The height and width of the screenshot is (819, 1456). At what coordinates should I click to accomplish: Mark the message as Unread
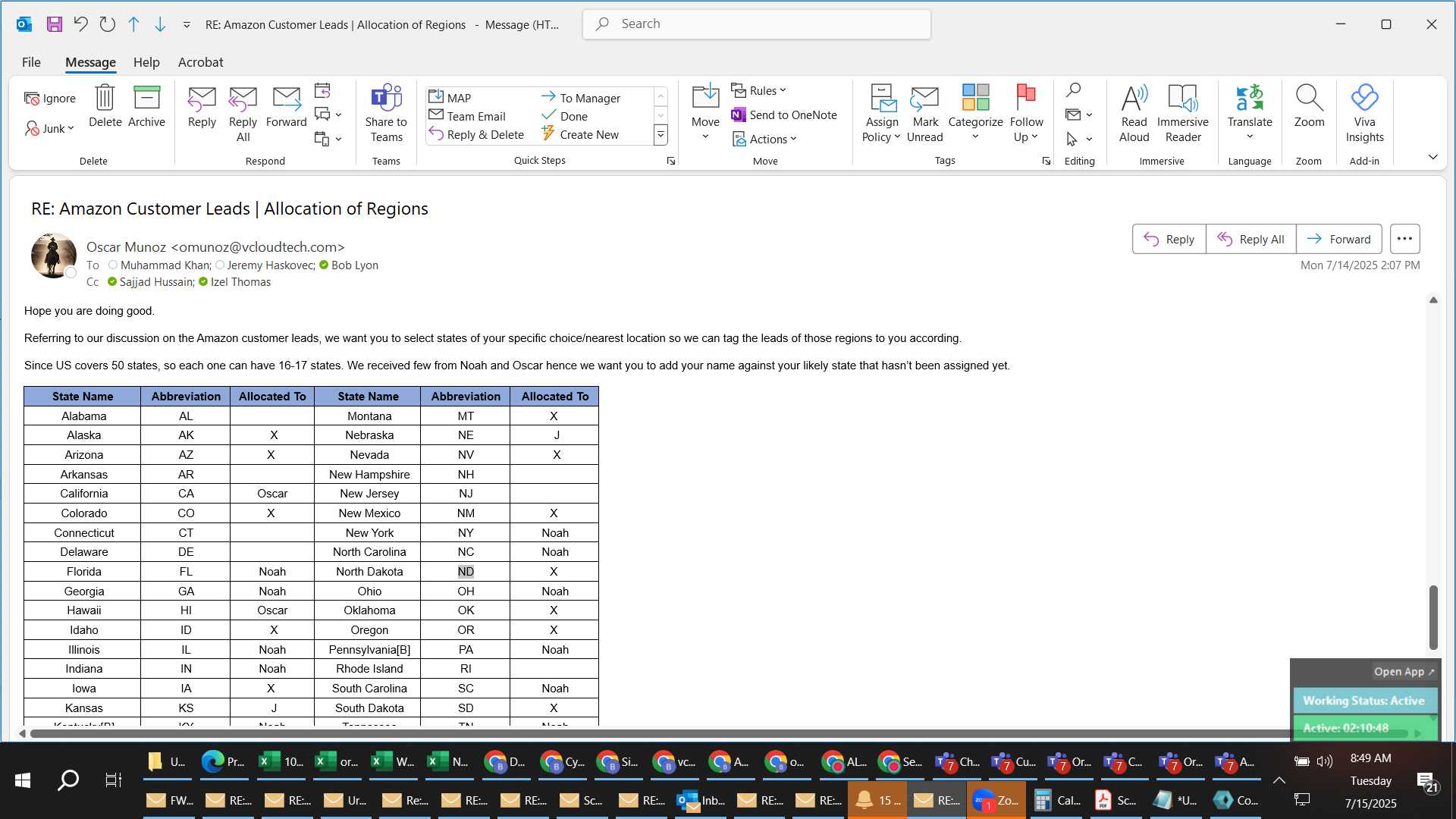tap(924, 114)
